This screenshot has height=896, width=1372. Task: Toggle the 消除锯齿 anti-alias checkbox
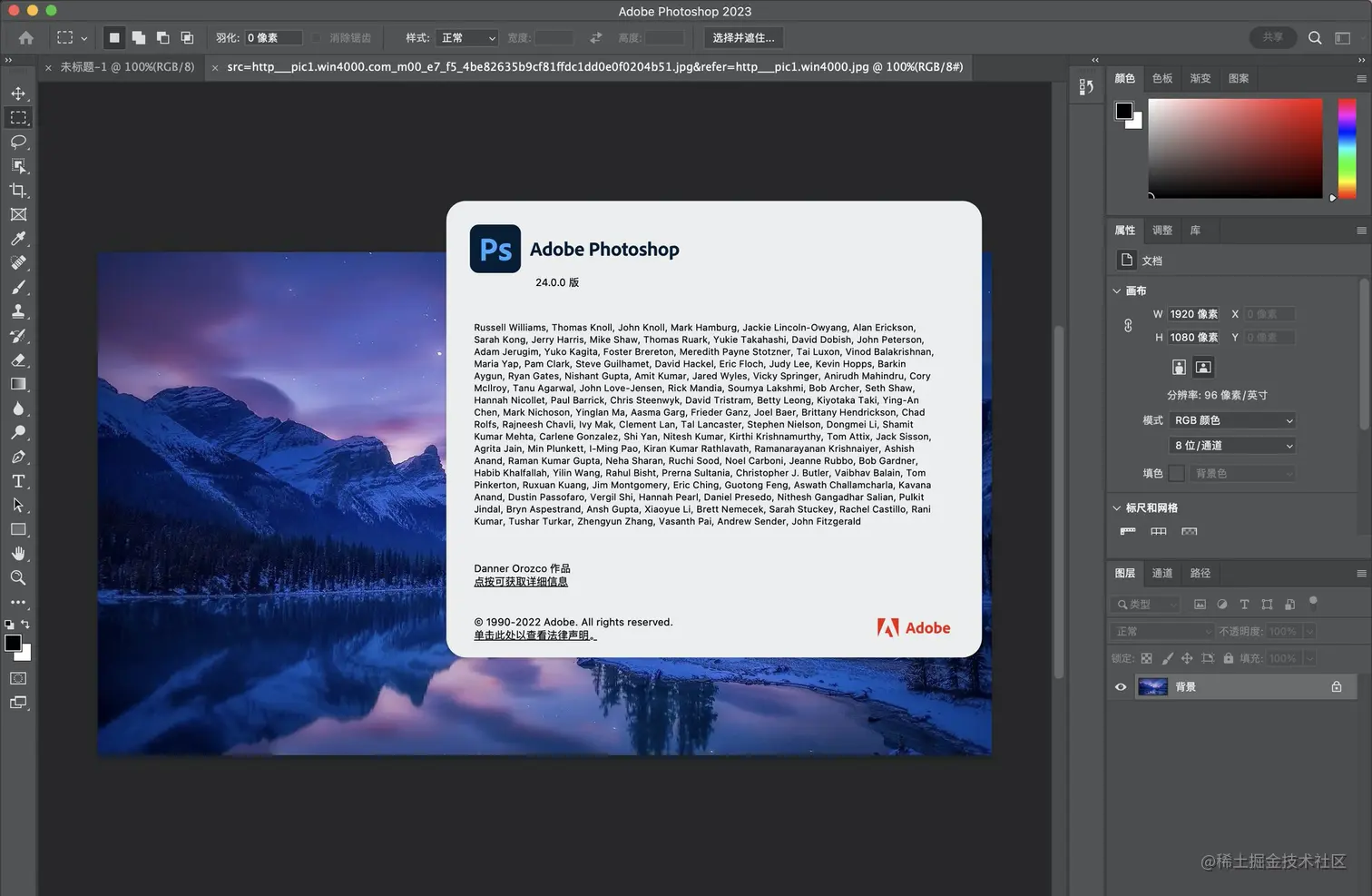pos(317,38)
